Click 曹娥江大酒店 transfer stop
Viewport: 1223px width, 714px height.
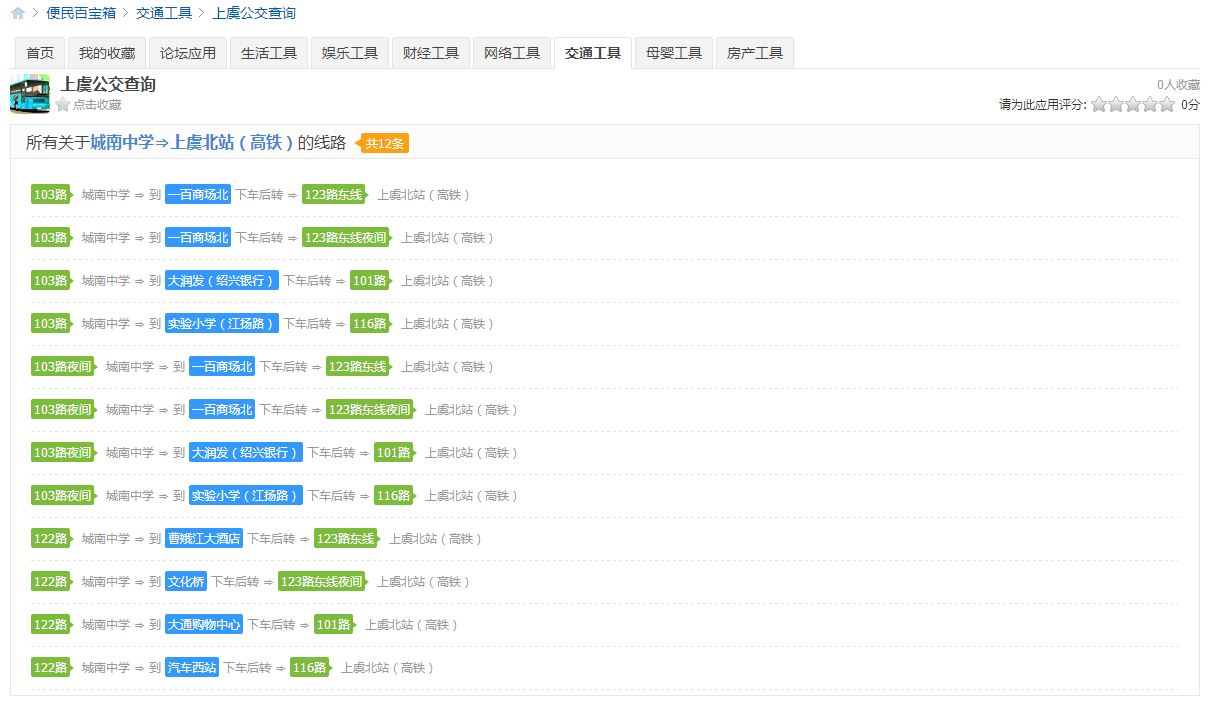[x=204, y=539]
